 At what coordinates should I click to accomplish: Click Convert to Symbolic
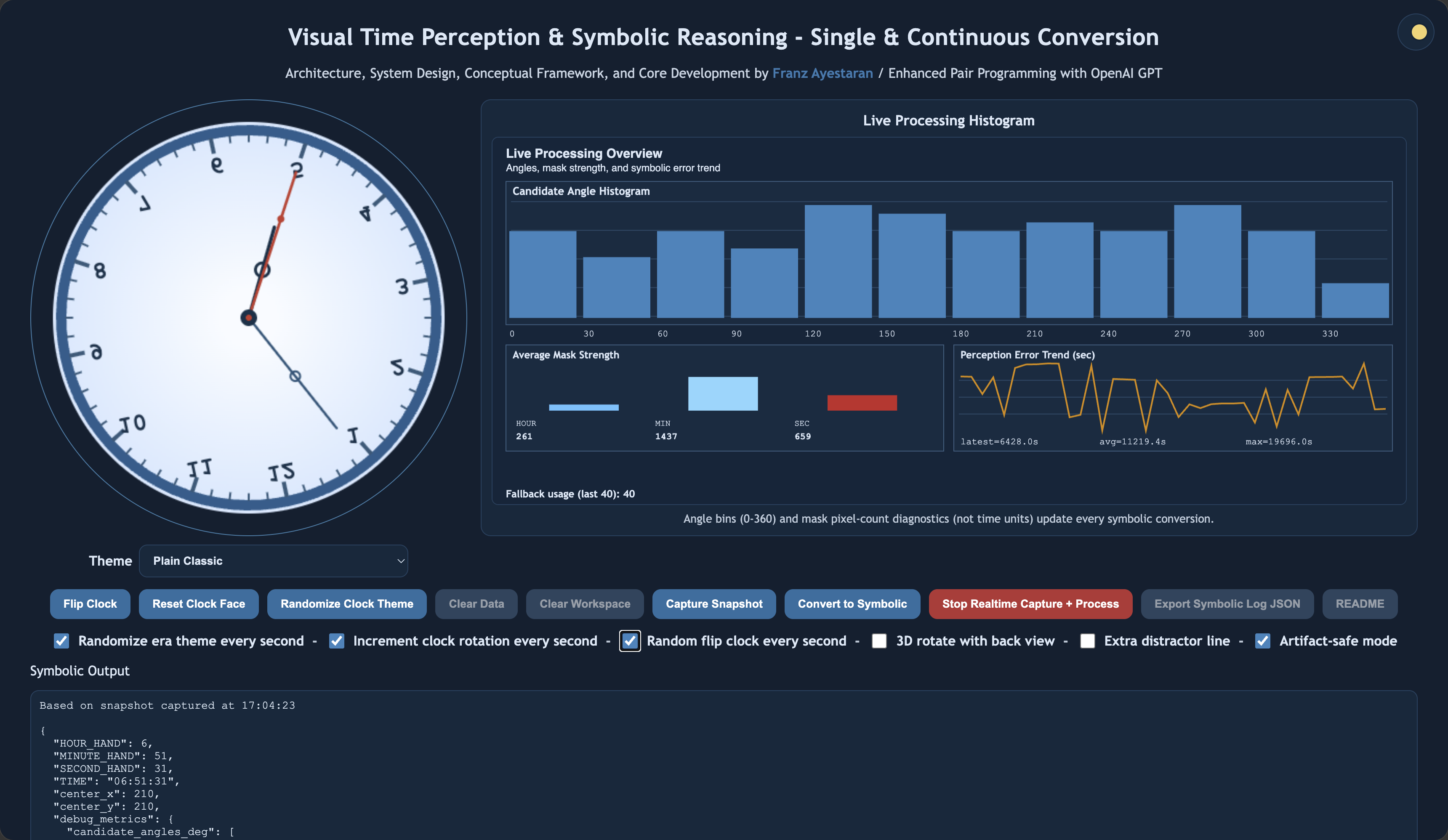[852, 604]
